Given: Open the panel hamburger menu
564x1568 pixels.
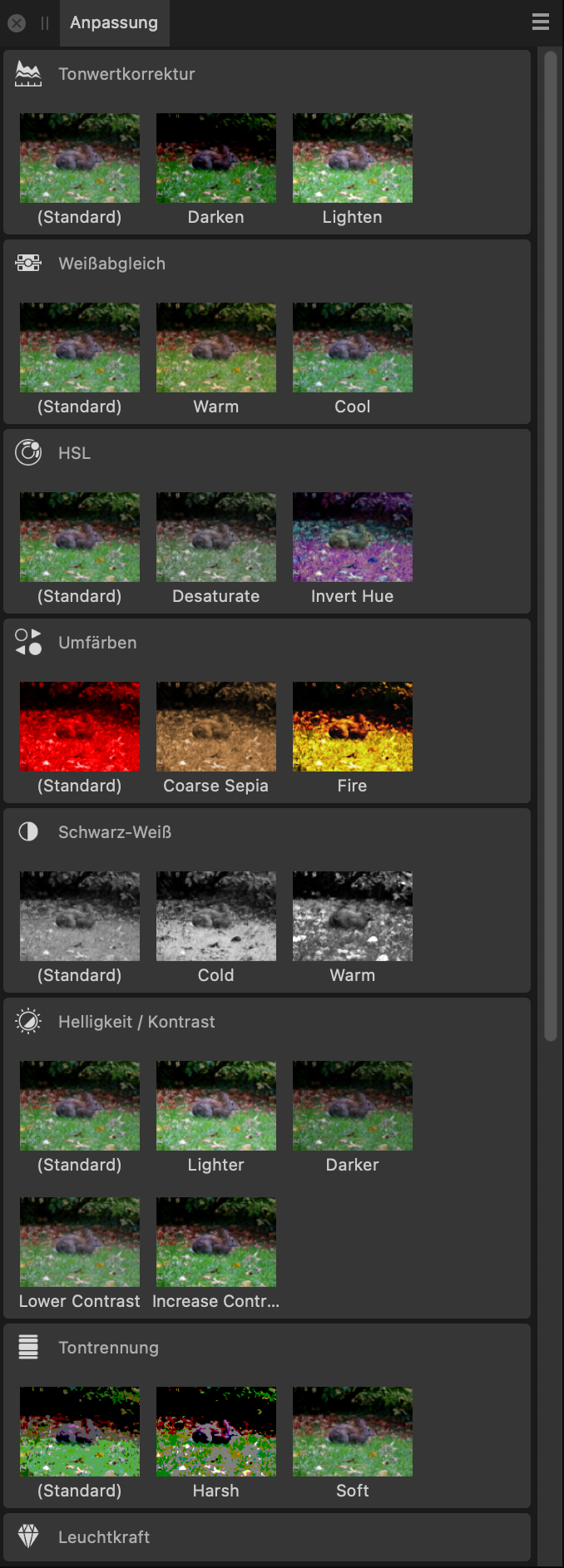Looking at the screenshot, I should point(541,22).
